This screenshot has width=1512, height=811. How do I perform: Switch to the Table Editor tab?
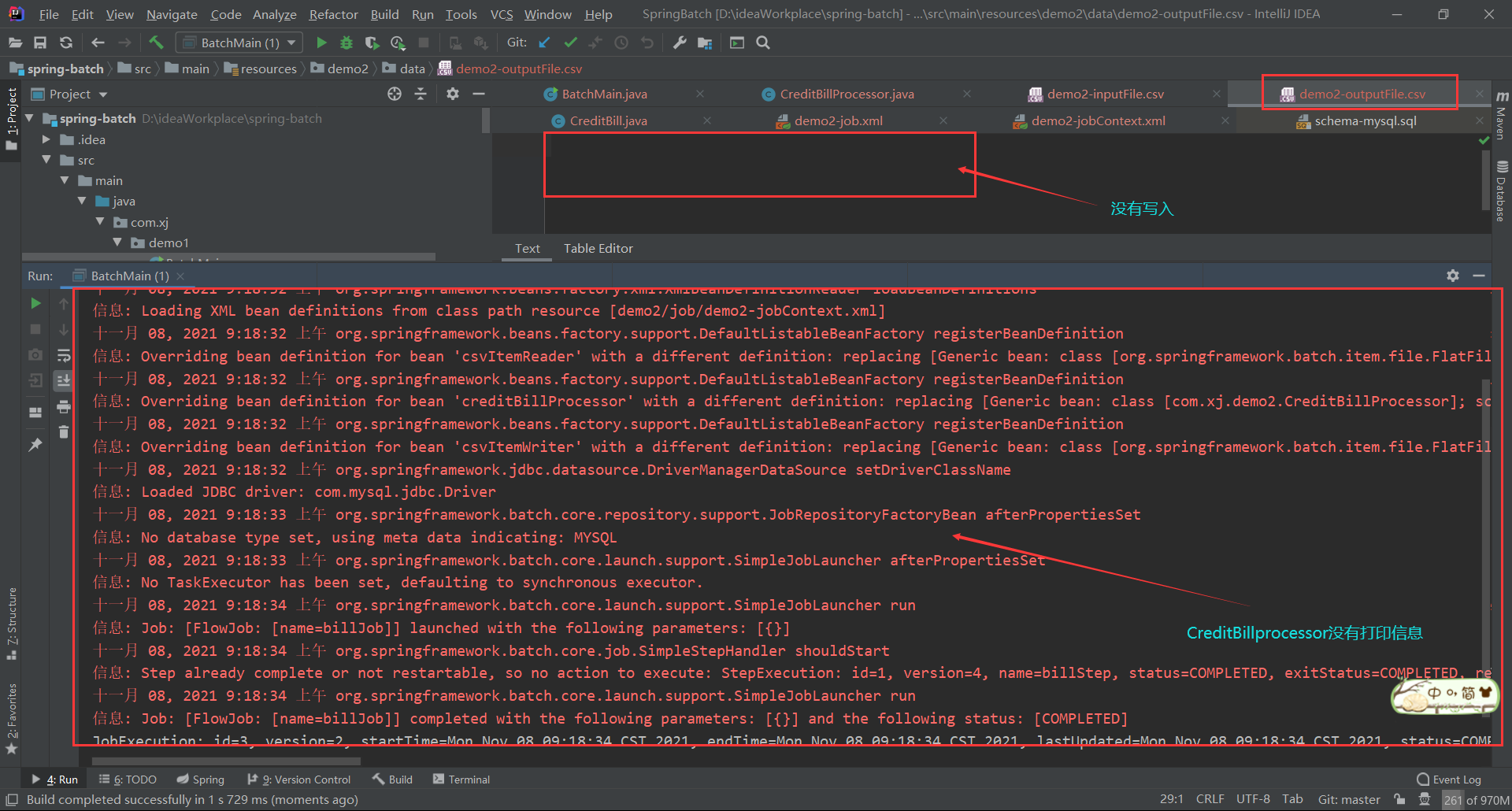tap(598, 248)
